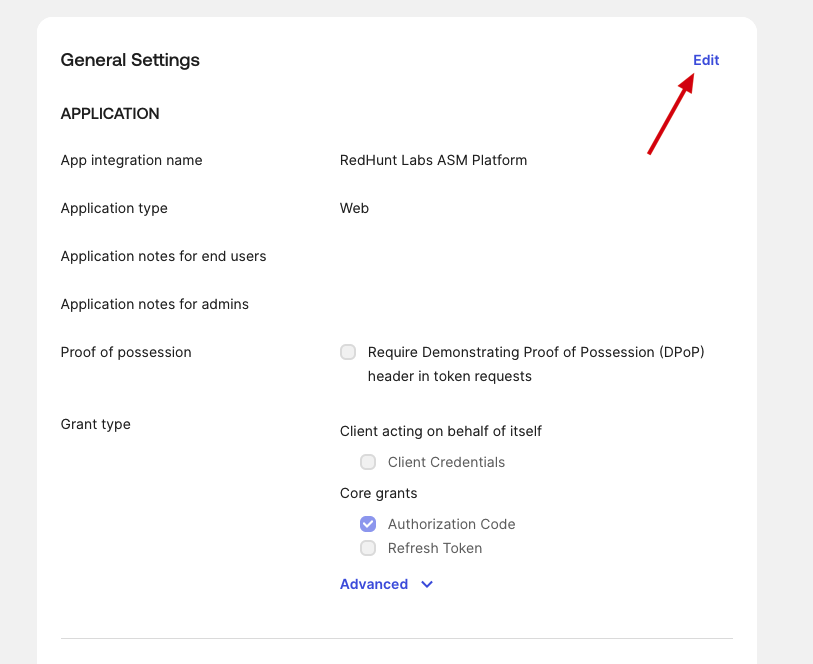Click the Application type label
The height and width of the screenshot is (664, 813).
point(114,208)
